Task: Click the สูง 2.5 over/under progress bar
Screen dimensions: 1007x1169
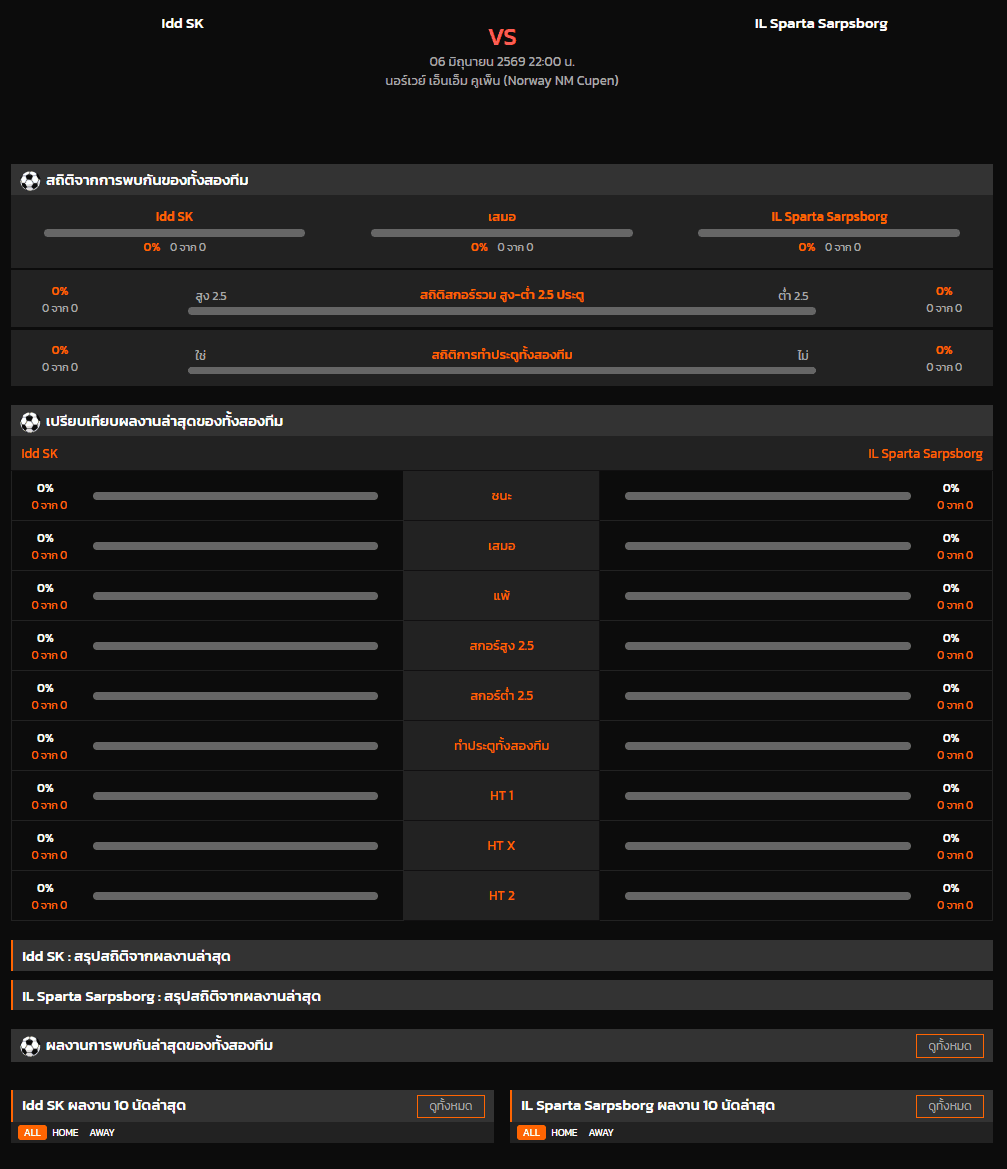Action: [x=502, y=312]
